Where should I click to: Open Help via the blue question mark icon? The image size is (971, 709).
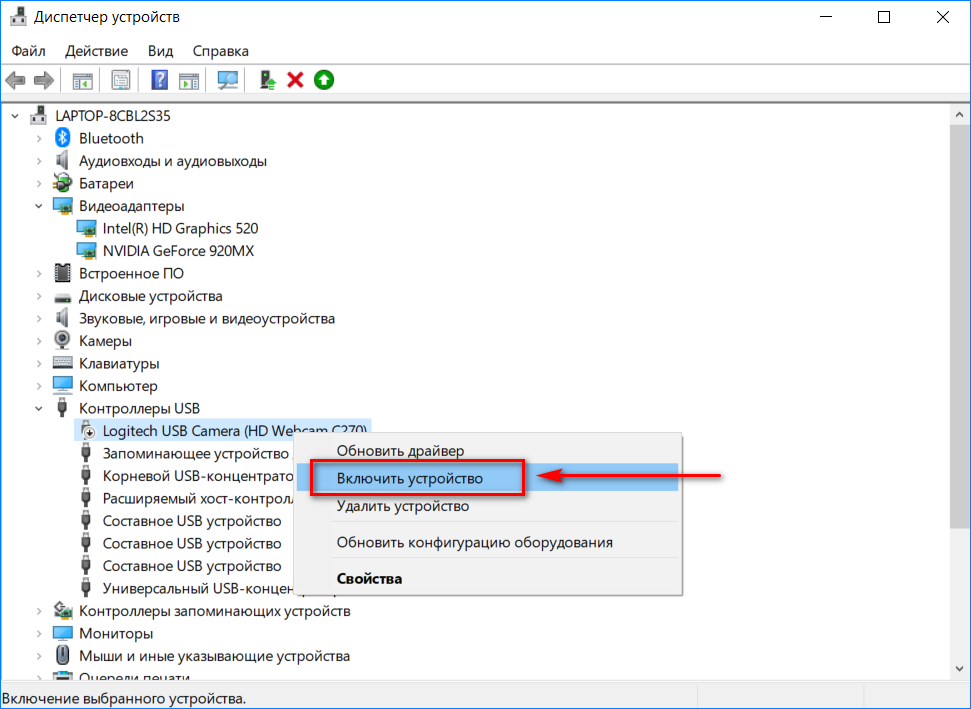(x=159, y=80)
